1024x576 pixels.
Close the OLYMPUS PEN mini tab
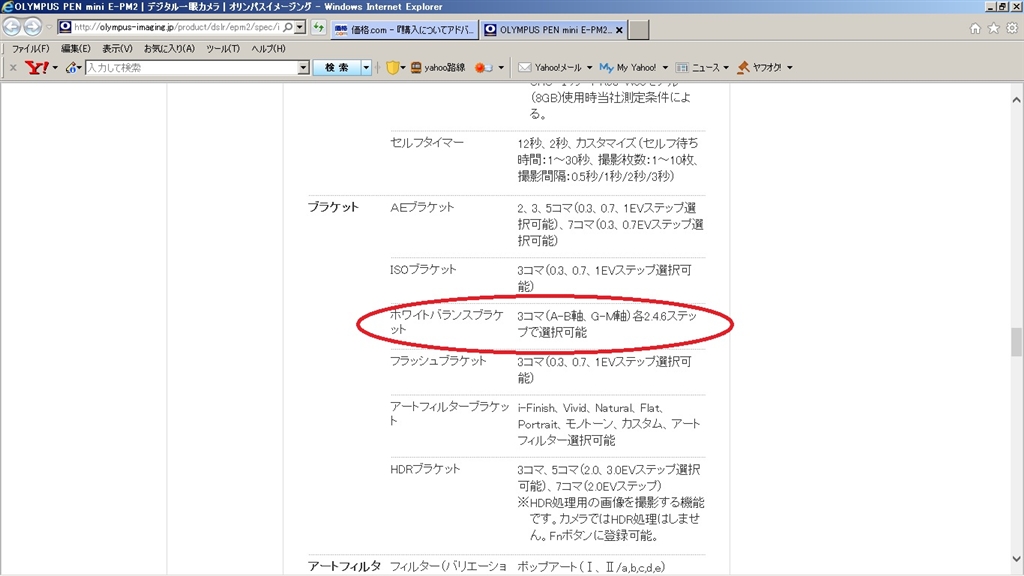(619, 30)
